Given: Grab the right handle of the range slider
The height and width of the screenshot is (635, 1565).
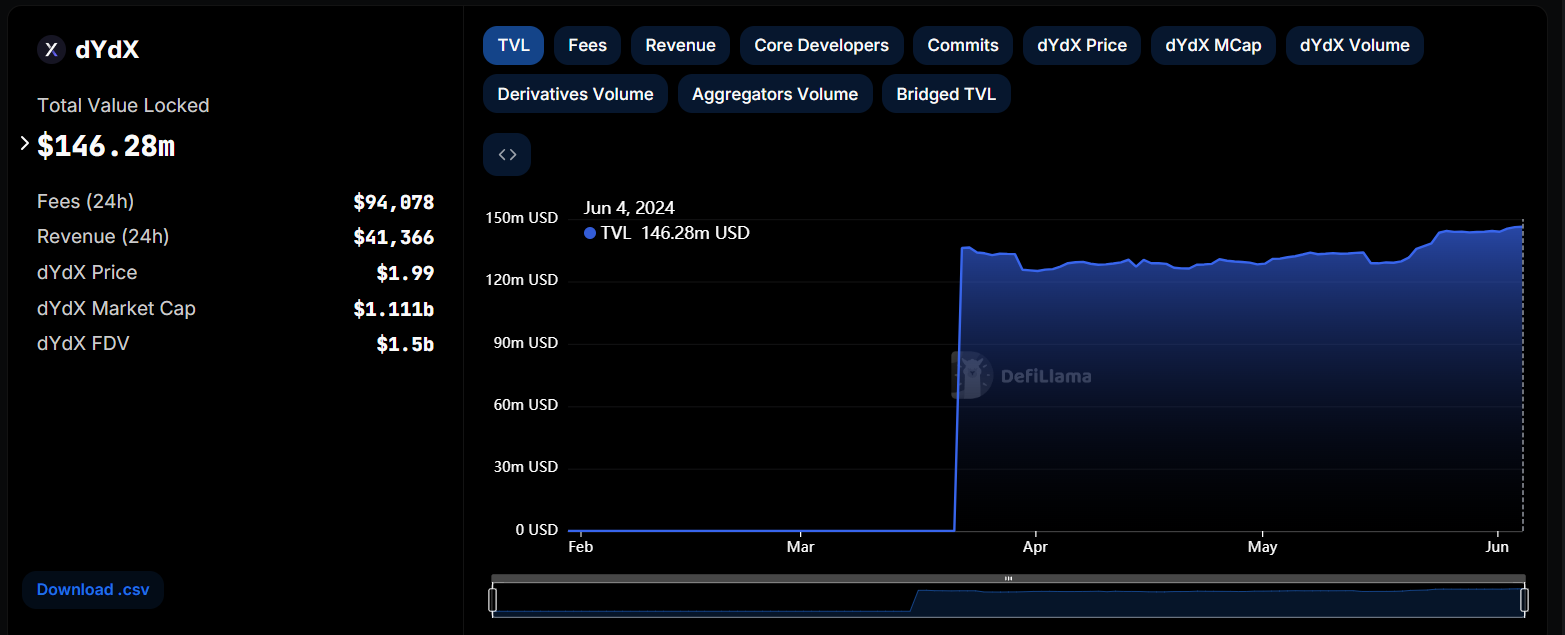Looking at the screenshot, I should point(1524,600).
